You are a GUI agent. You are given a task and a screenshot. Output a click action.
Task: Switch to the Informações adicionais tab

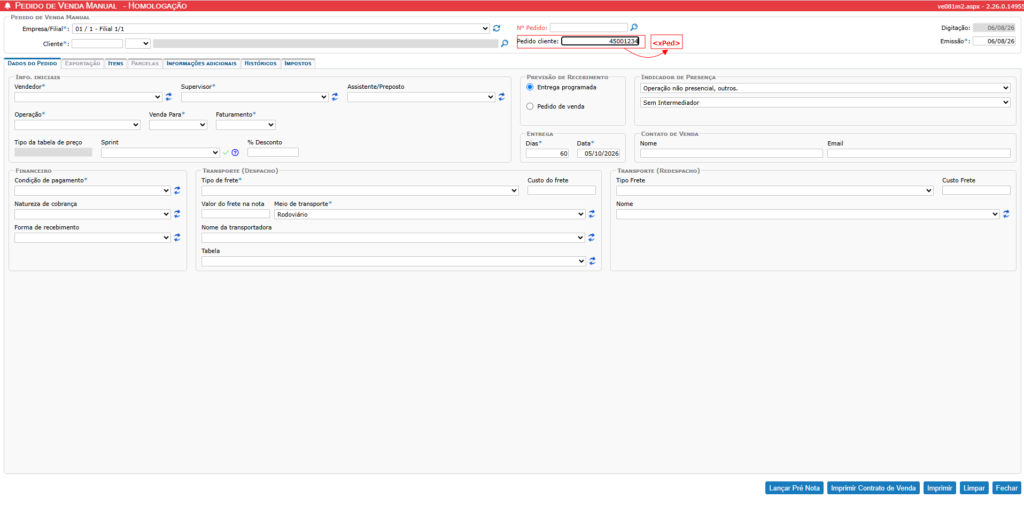[x=201, y=63]
